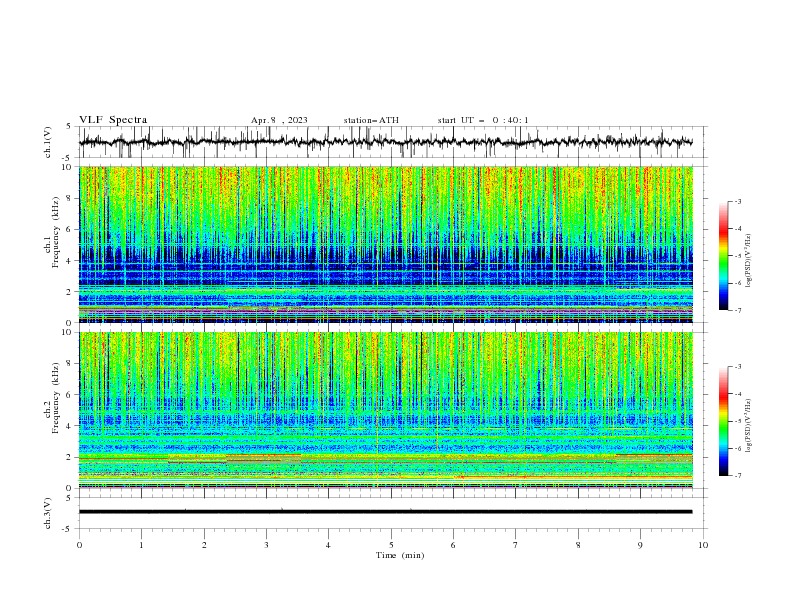
Task: Click the '-7' value on ch.2 colorbar
Action: (x=737, y=476)
